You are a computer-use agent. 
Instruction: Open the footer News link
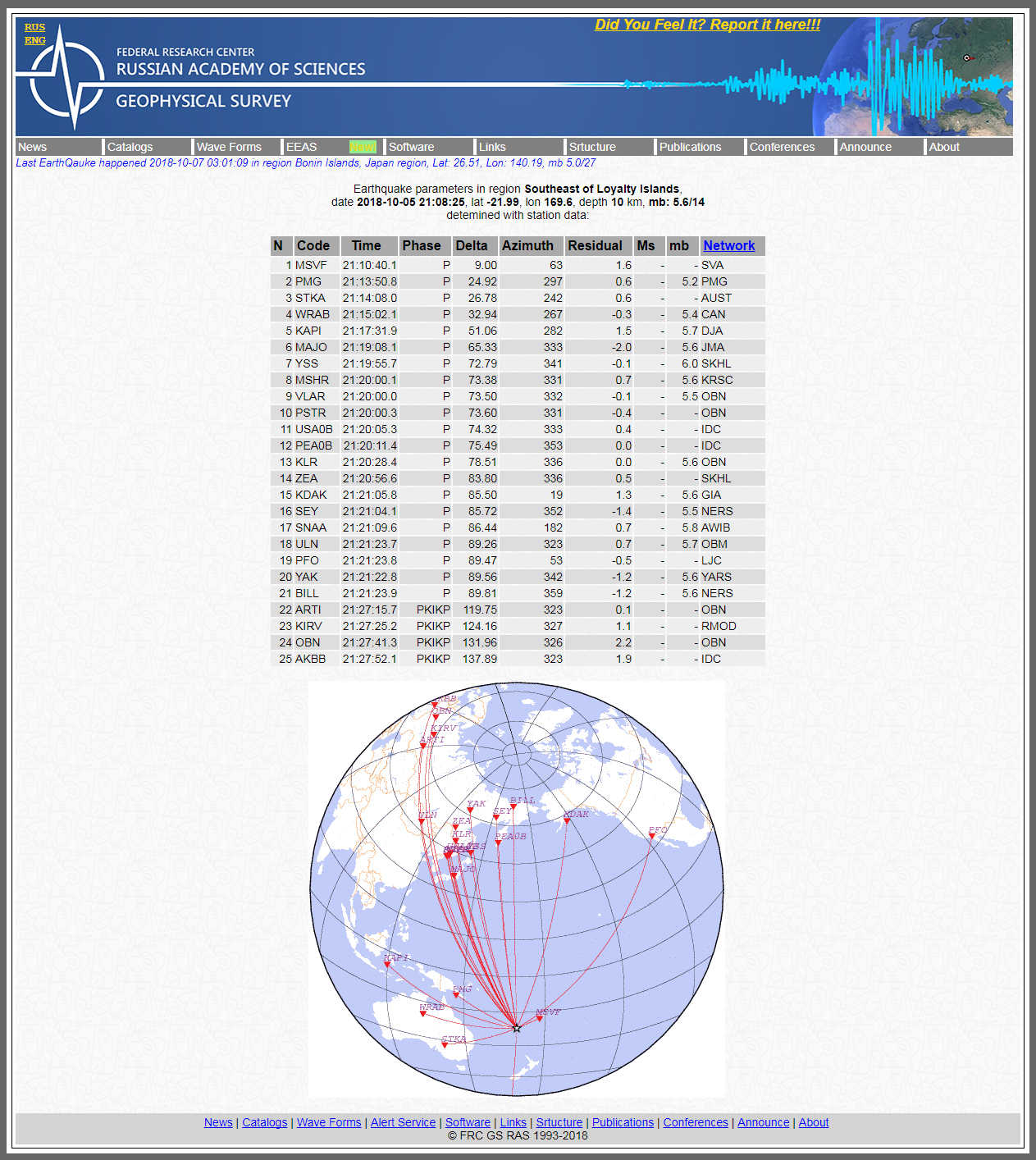[x=218, y=1122]
